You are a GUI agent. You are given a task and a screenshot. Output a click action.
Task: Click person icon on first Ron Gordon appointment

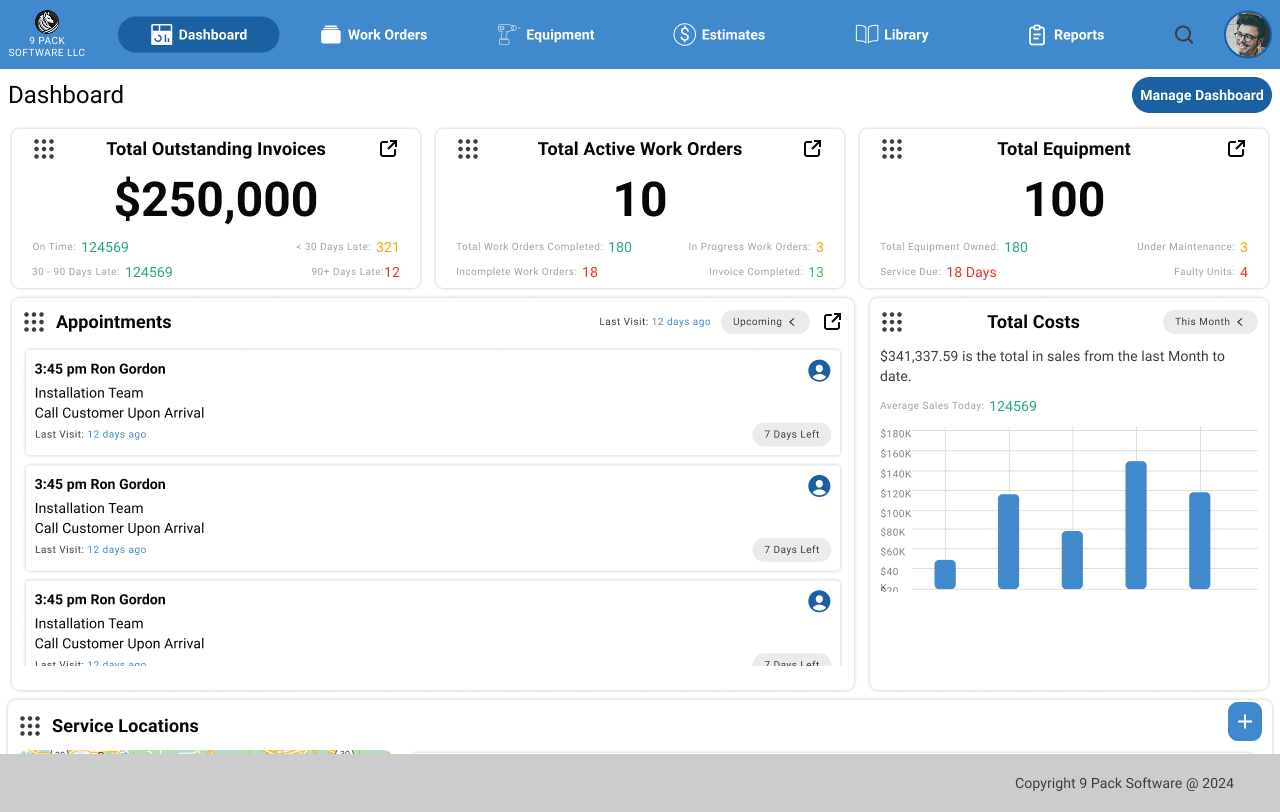pos(819,371)
